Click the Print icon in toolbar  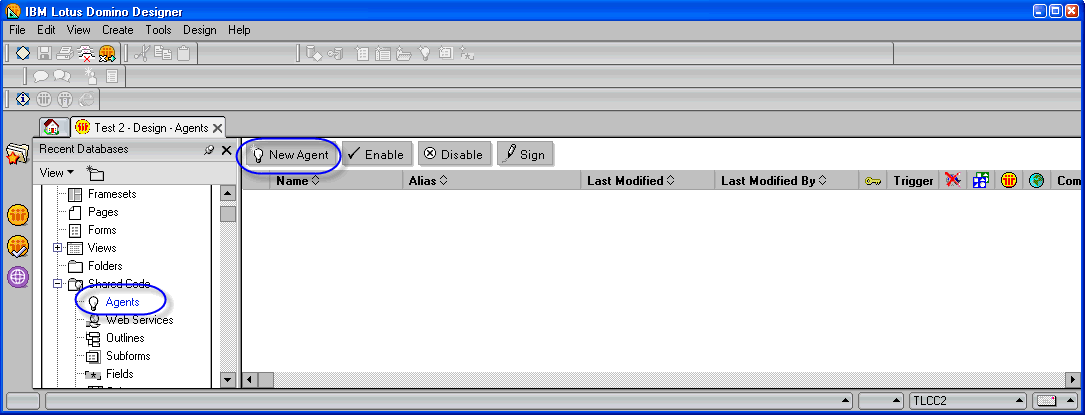65,53
